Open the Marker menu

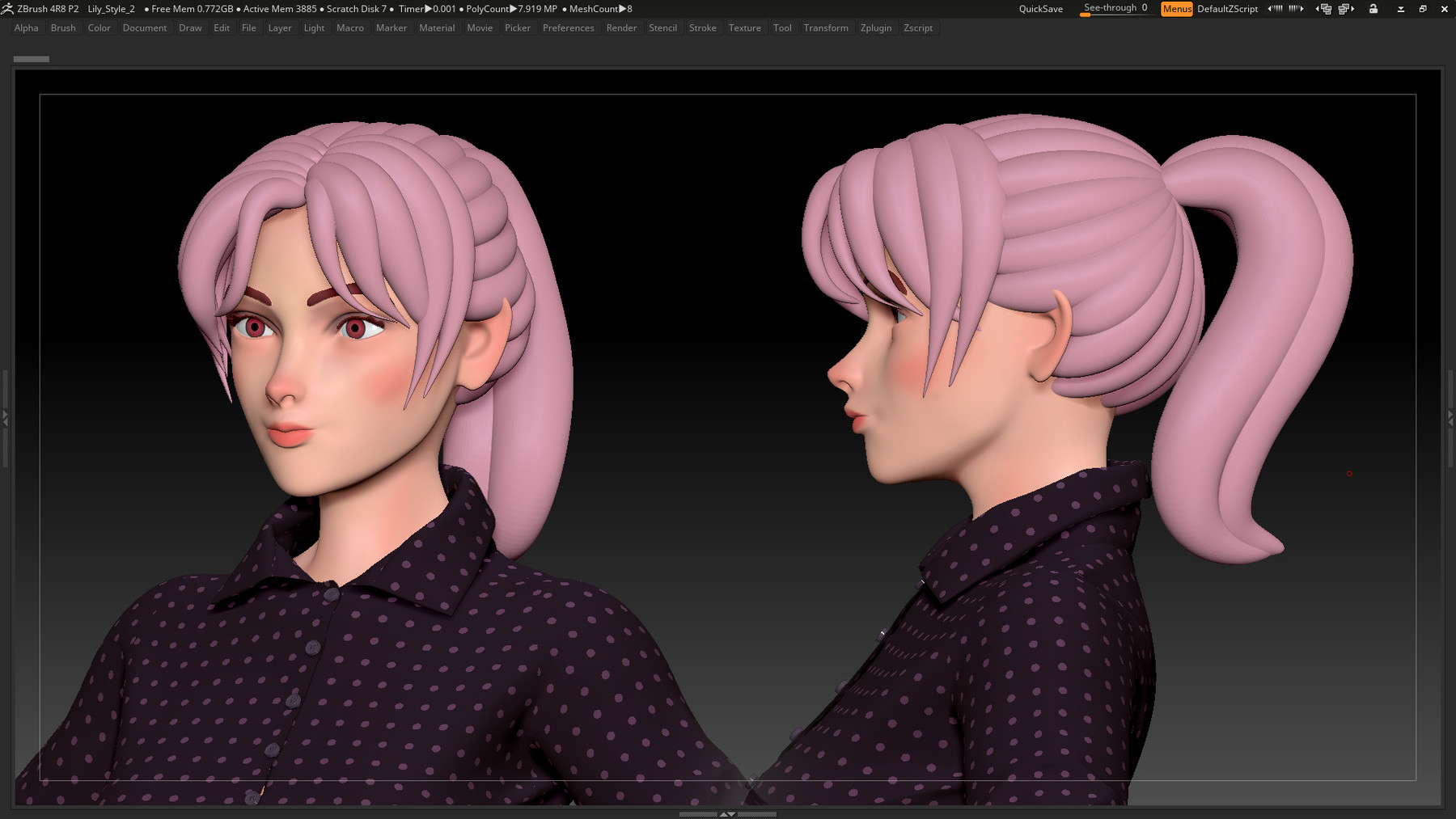(392, 28)
